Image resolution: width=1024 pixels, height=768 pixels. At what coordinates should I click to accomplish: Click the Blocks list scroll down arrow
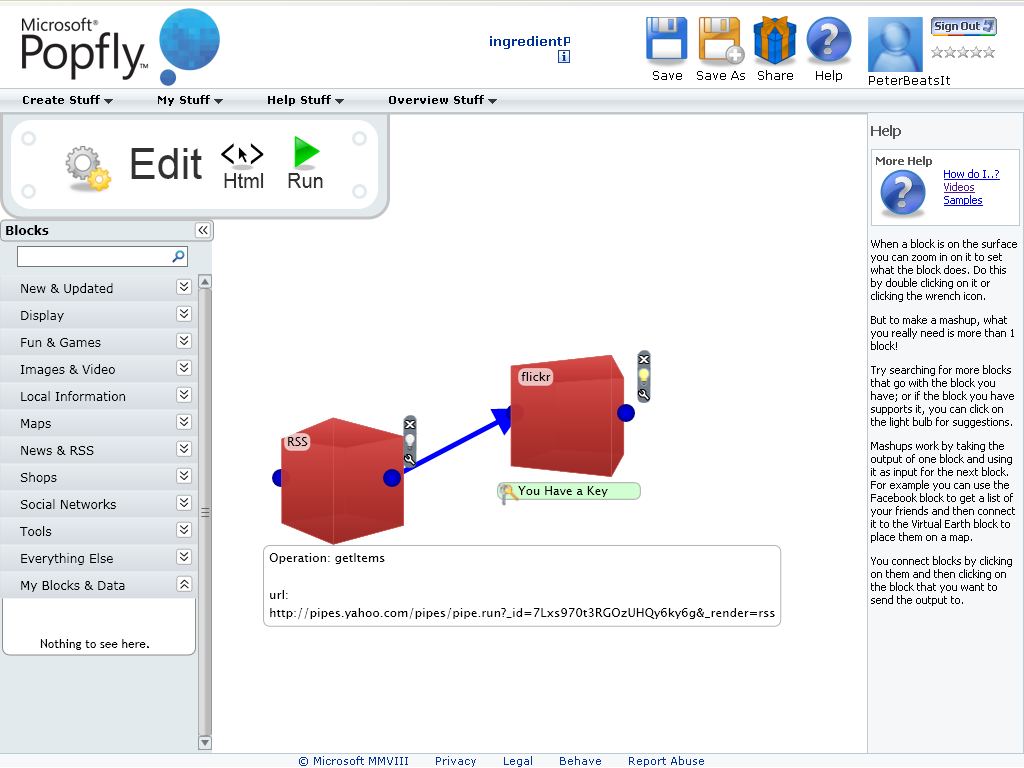[205, 743]
